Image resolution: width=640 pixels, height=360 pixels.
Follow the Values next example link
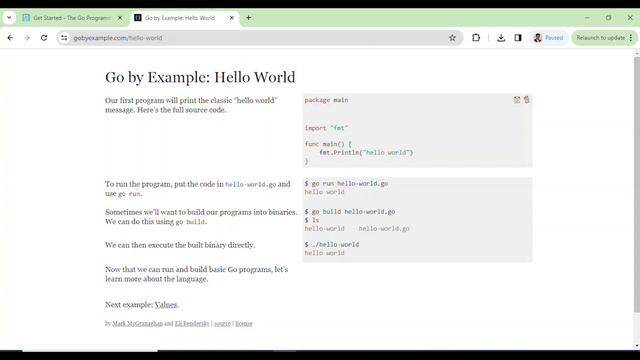166,304
